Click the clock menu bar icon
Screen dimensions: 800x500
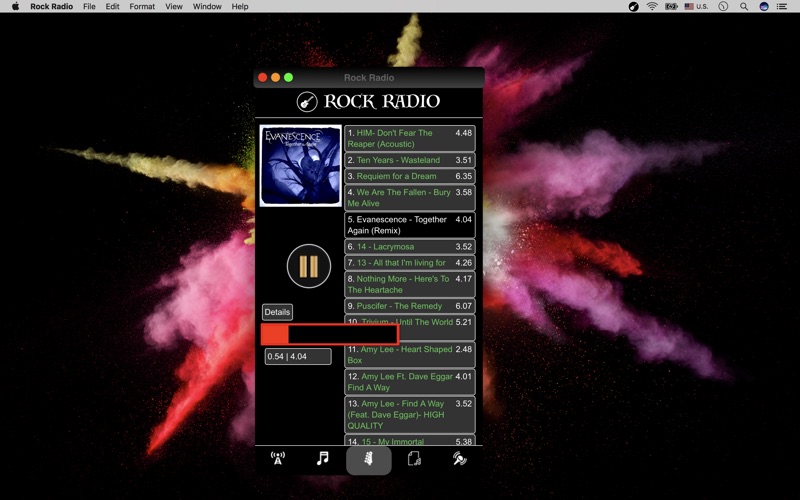pyautogui.click(x=723, y=6)
